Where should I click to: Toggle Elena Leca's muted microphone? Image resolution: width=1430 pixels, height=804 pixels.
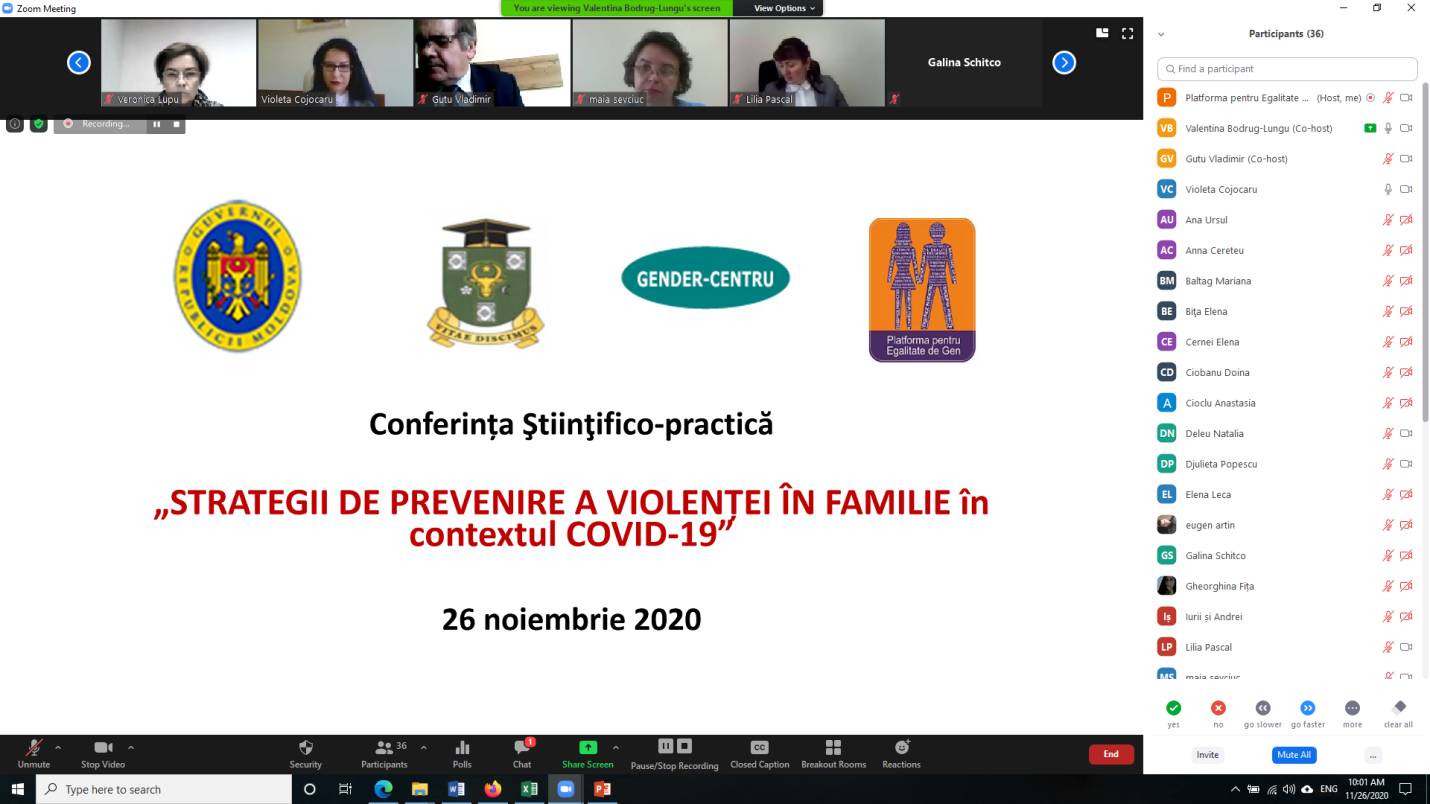[1388, 494]
